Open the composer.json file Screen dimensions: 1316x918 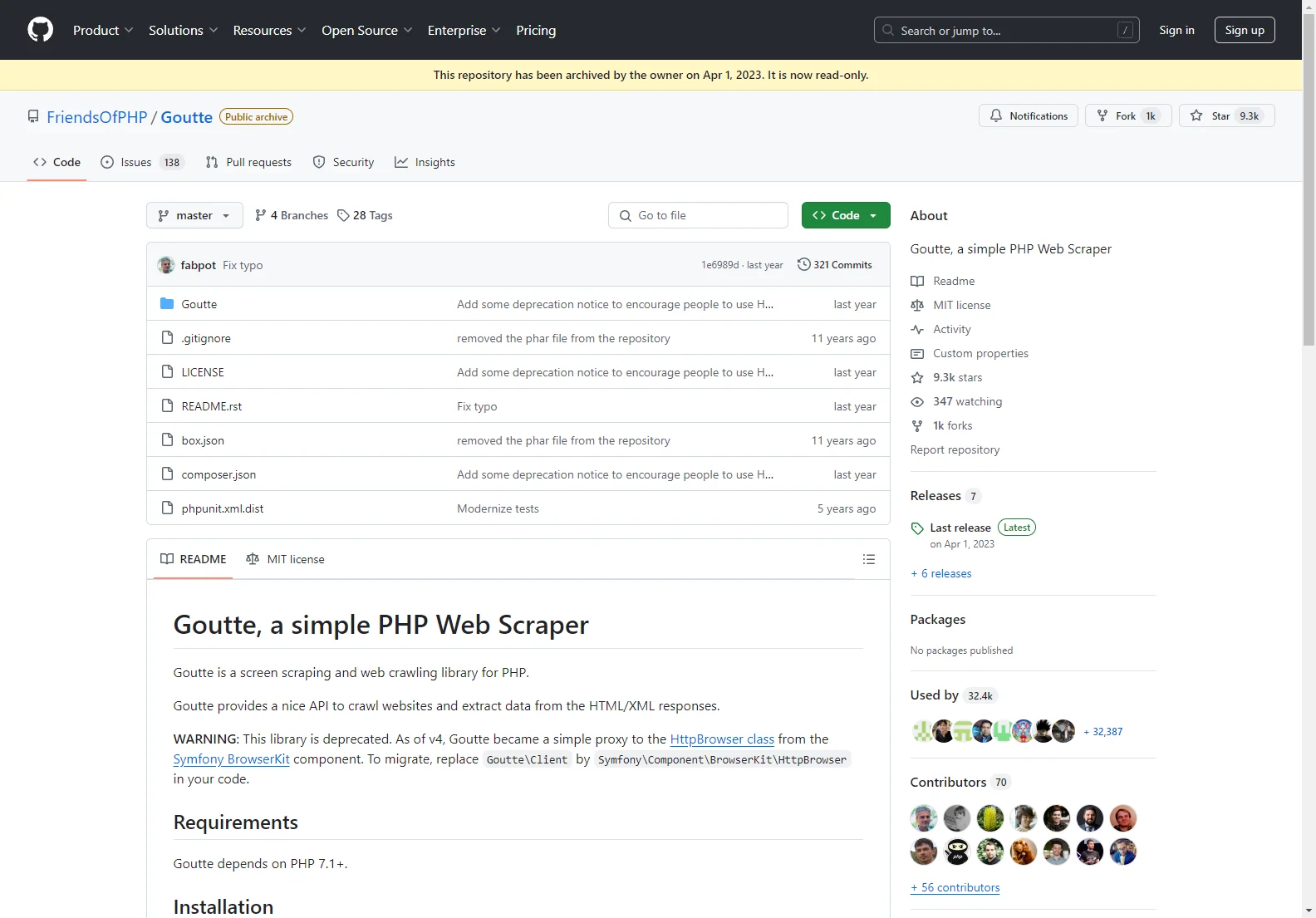pyautogui.click(x=219, y=474)
